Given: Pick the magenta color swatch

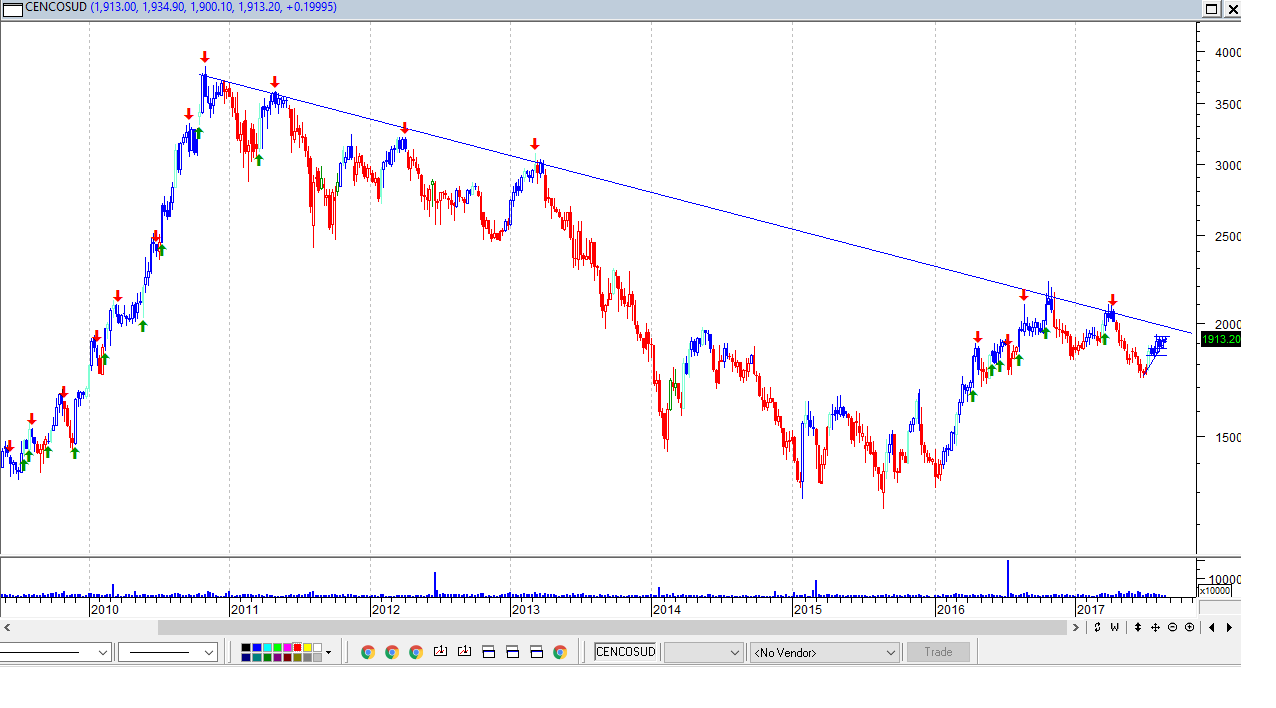Looking at the screenshot, I should pyautogui.click(x=288, y=647).
